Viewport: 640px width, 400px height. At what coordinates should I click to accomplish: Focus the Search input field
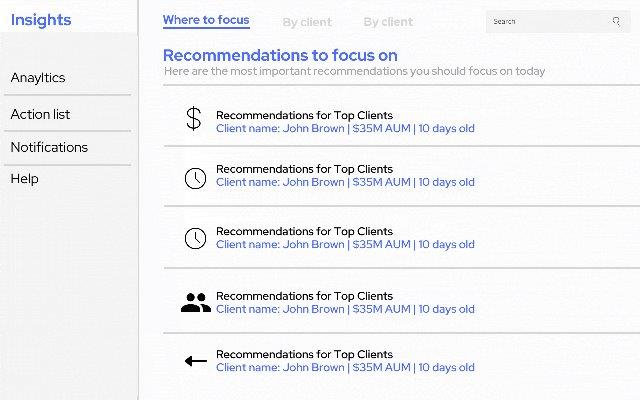coord(558,22)
